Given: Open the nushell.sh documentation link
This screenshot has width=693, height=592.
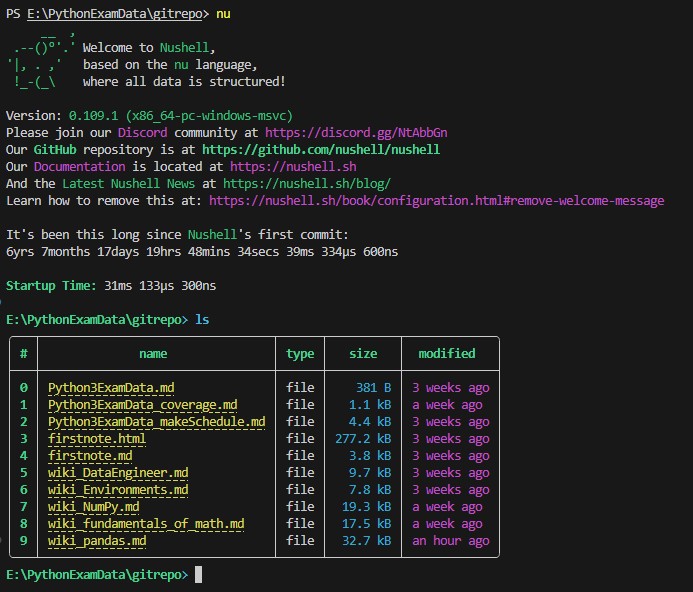Looking at the screenshot, I should pyautogui.click(x=293, y=167).
